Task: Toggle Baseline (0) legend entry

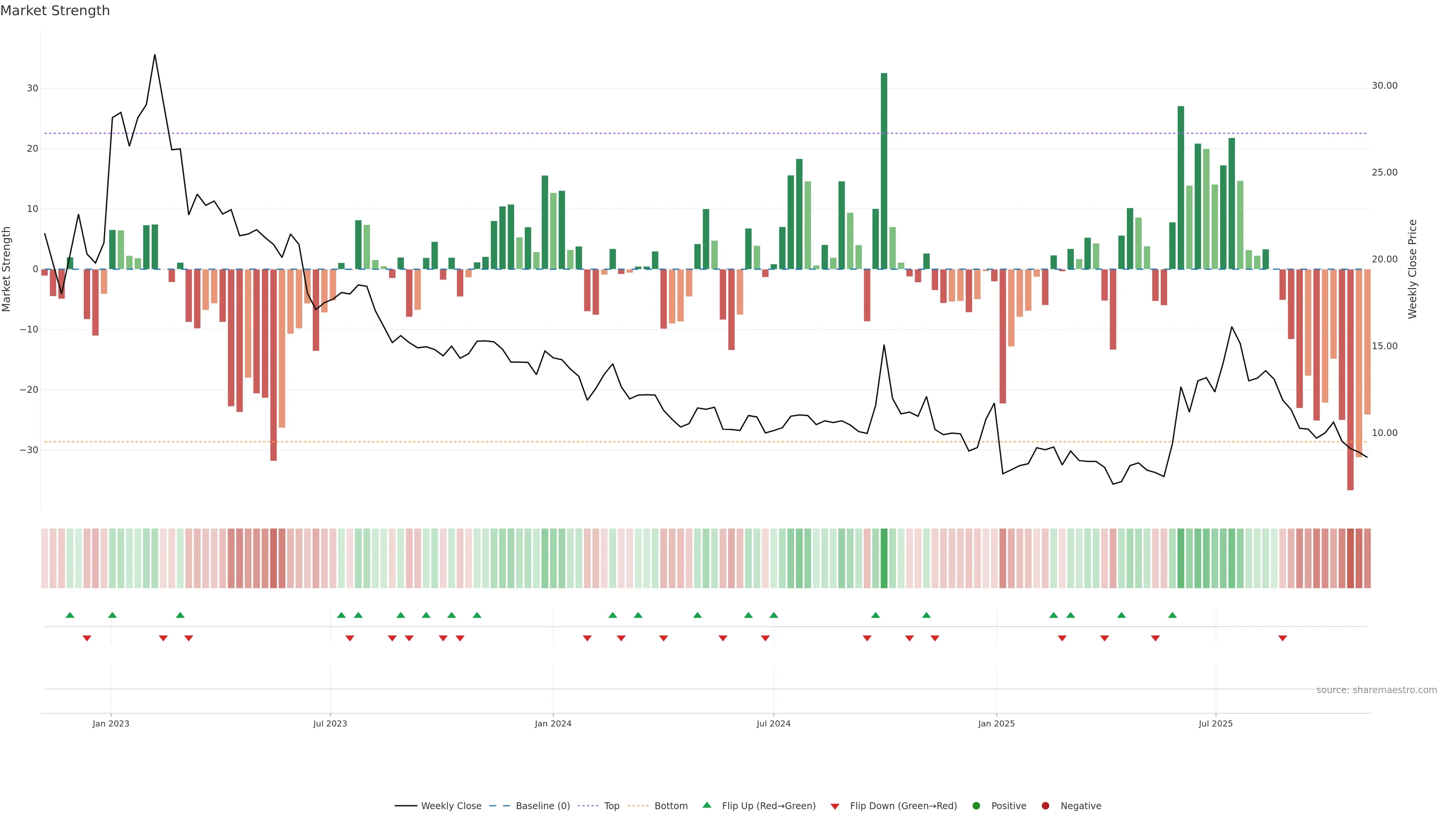Action: click(x=542, y=806)
